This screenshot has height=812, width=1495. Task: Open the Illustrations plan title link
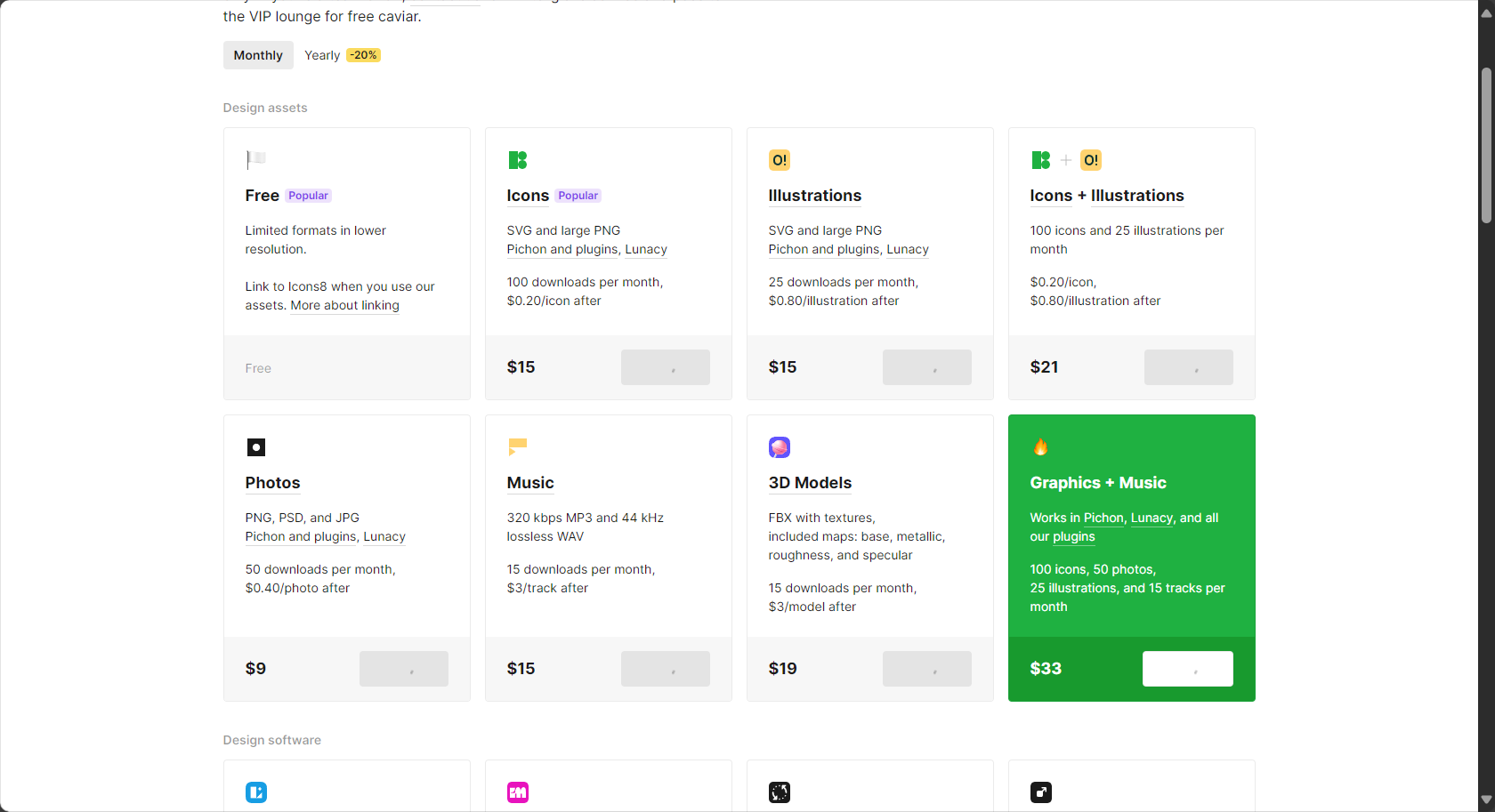point(815,196)
